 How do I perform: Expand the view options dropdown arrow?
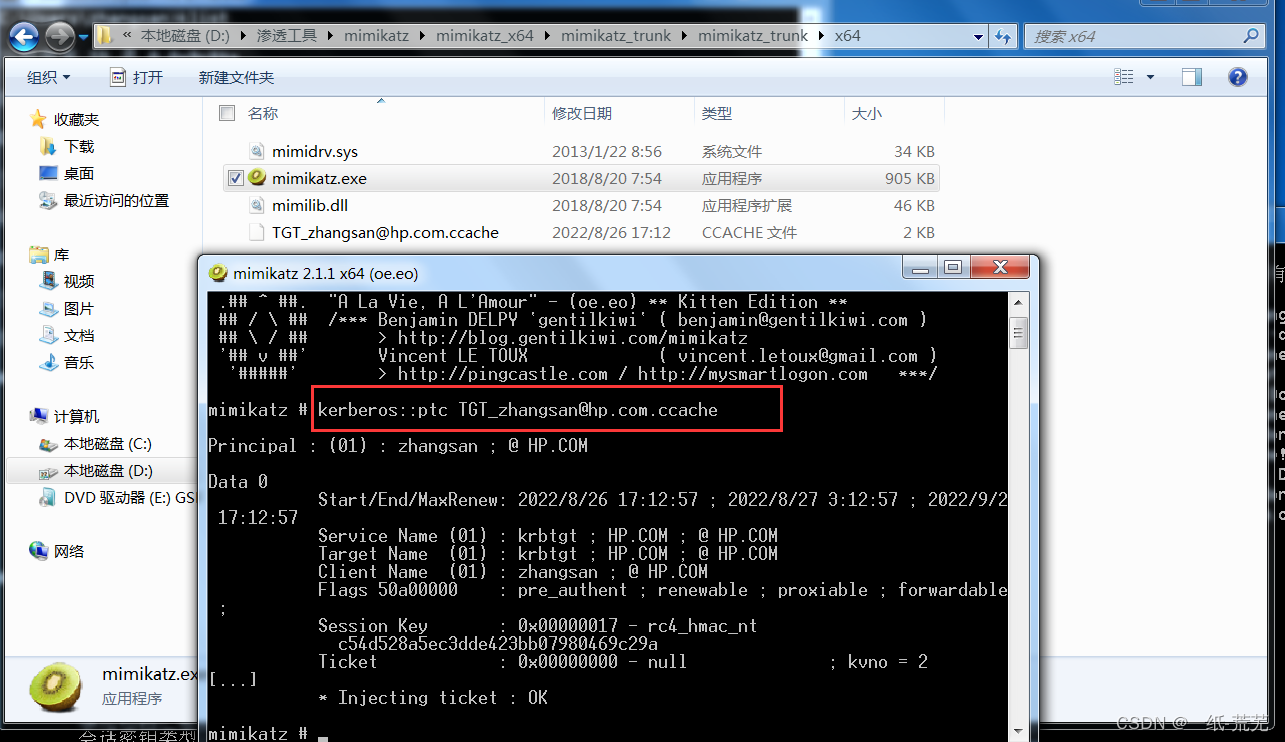[1150, 77]
